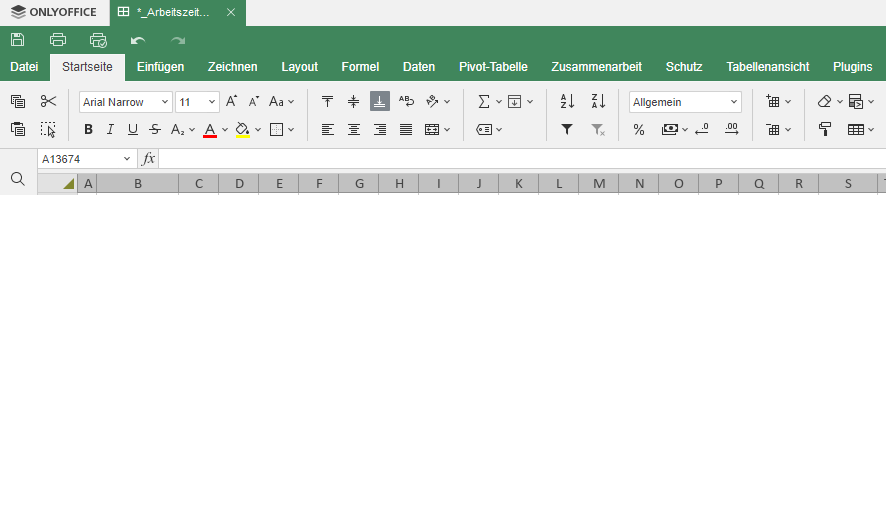
Task: Click the Cut scissors icon
Action: pyautogui.click(x=48, y=102)
